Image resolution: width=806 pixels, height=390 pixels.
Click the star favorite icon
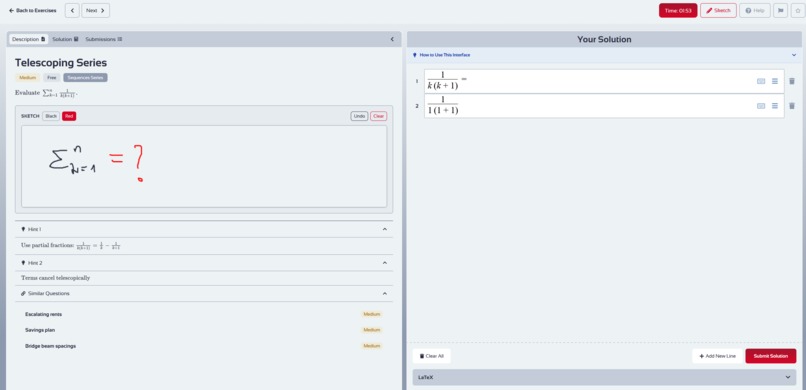click(x=798, y=10)
